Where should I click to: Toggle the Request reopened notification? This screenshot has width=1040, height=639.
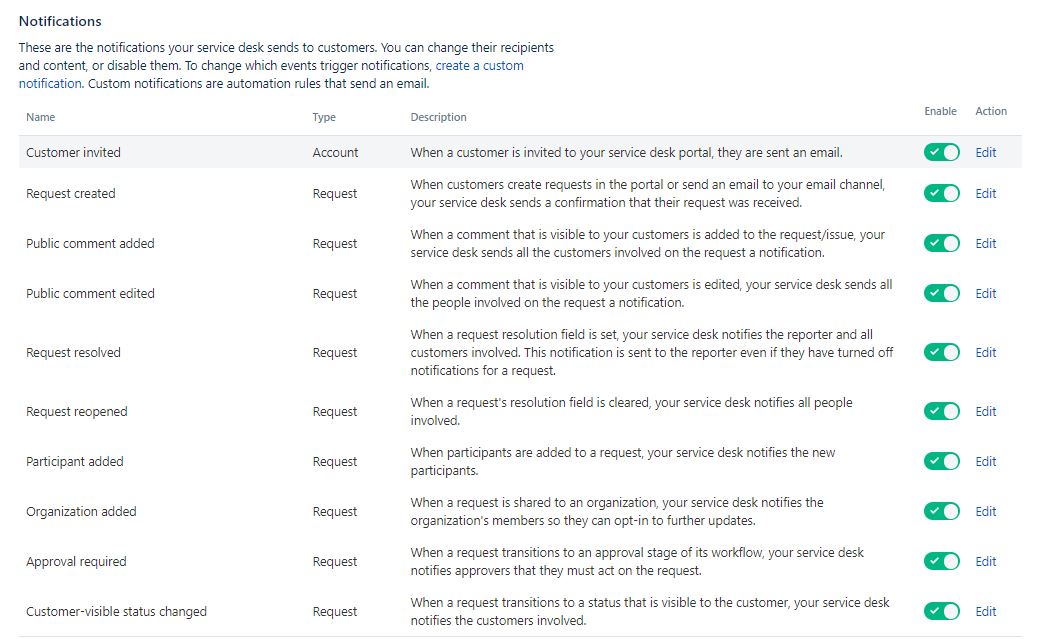coord(941,411)
